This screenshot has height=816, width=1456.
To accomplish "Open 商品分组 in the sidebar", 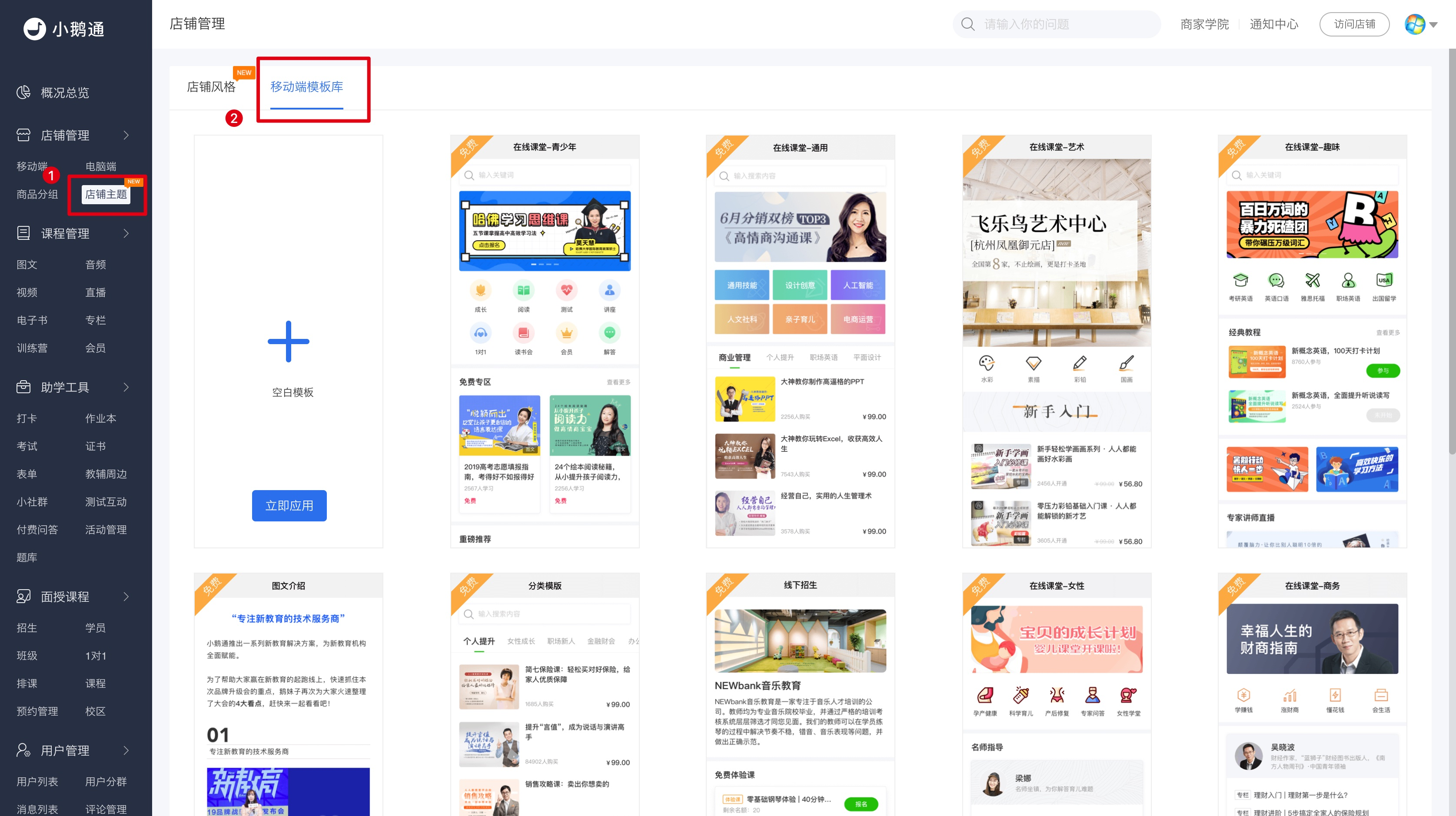I will tap(37, 194).
